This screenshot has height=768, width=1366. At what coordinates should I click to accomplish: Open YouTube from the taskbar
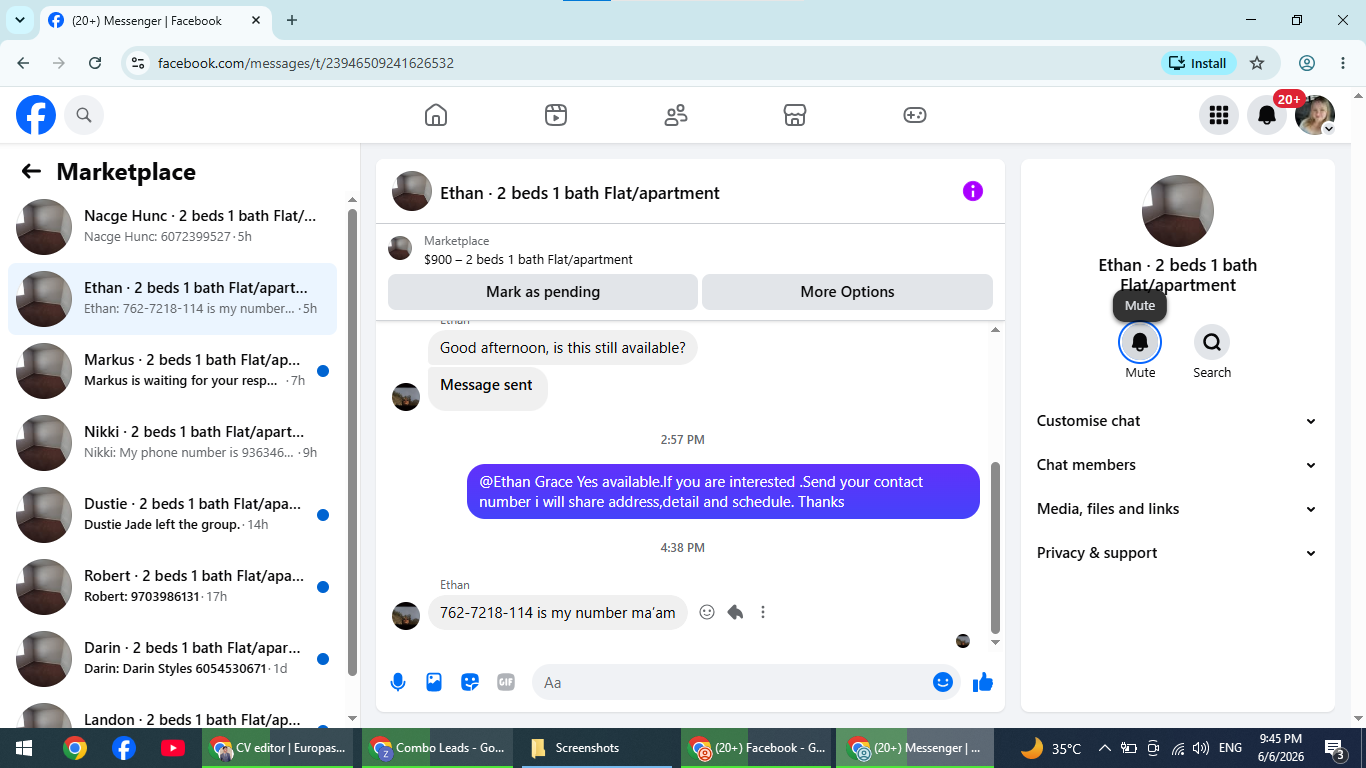pyautogui.click(x=172, y=748)
